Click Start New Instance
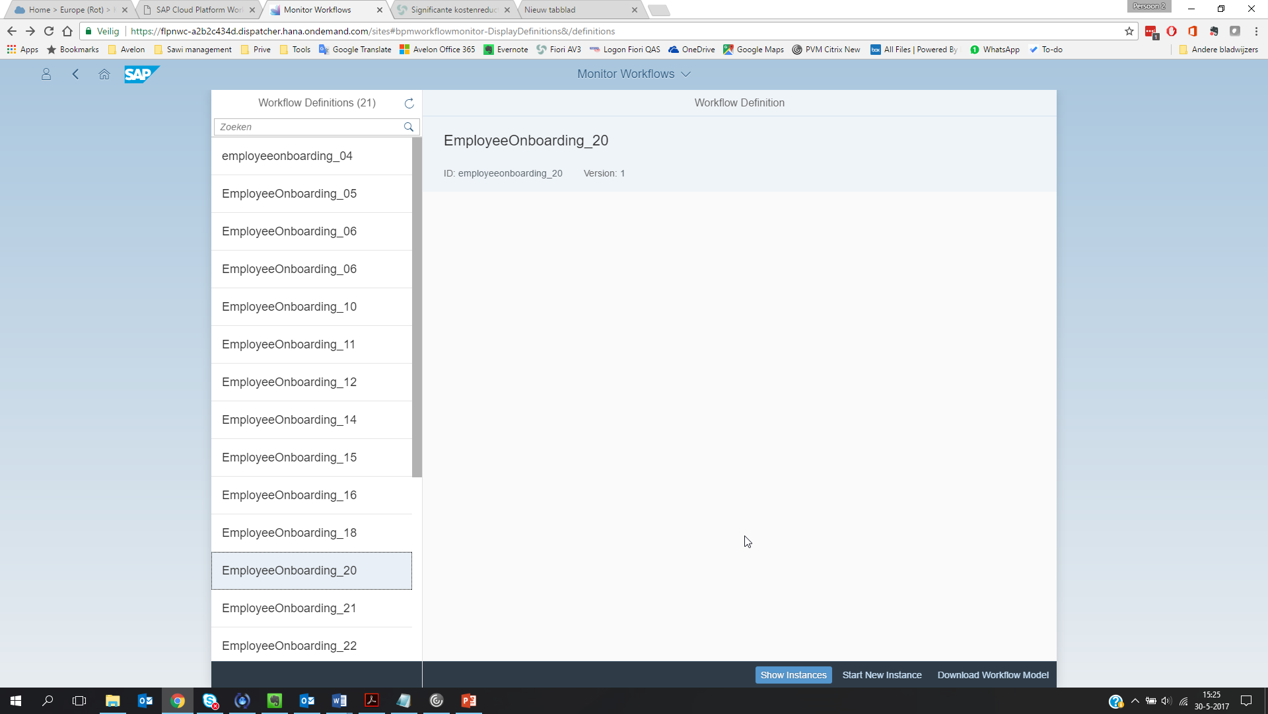1268x714 pixels. [x=882, y=675]
